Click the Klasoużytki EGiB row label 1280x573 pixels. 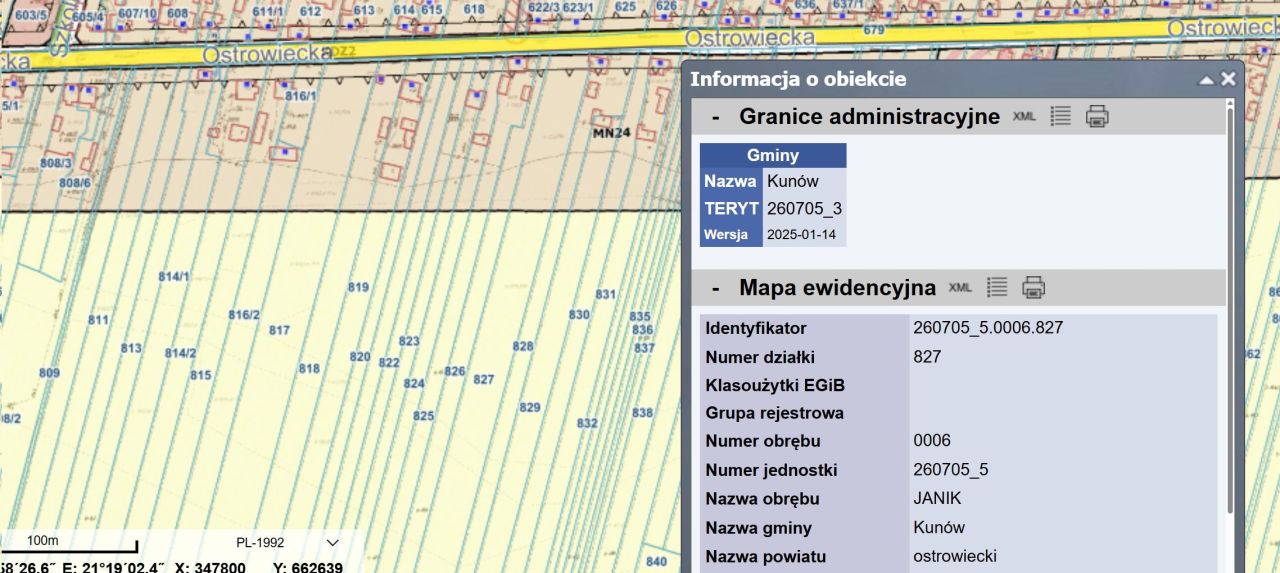(x=776, y=385)
